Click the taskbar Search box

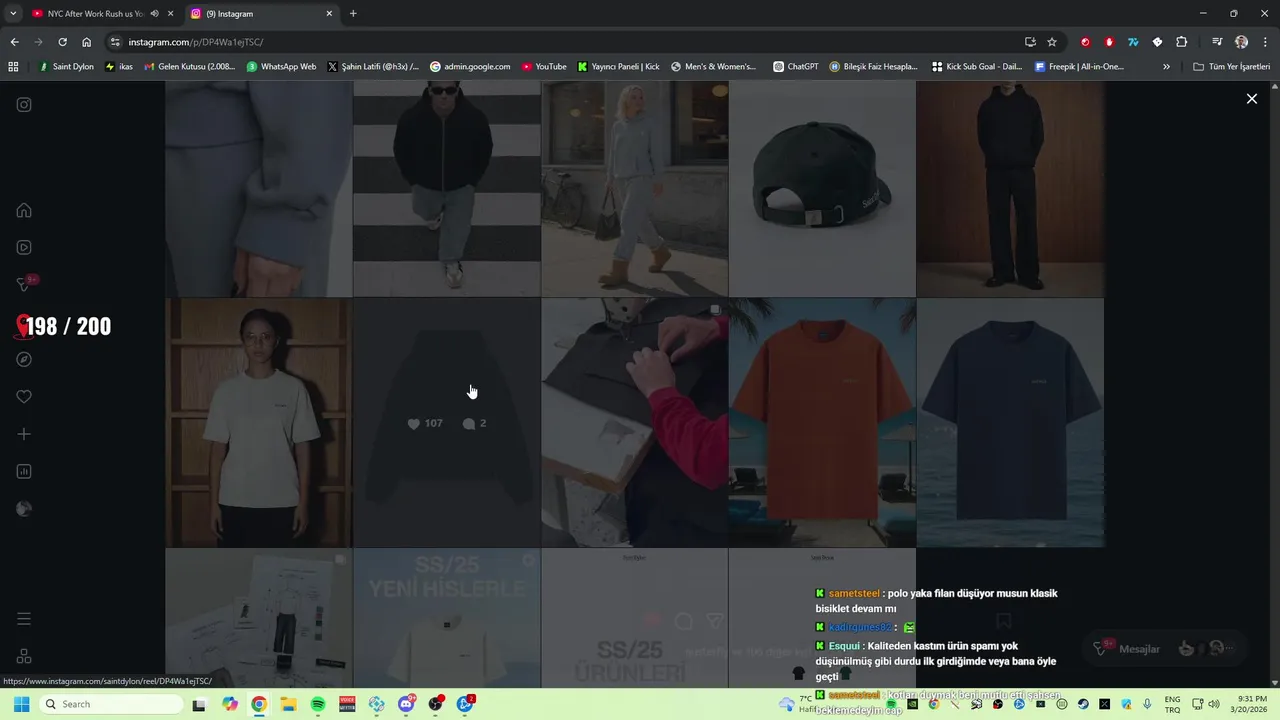coord(112,704)
